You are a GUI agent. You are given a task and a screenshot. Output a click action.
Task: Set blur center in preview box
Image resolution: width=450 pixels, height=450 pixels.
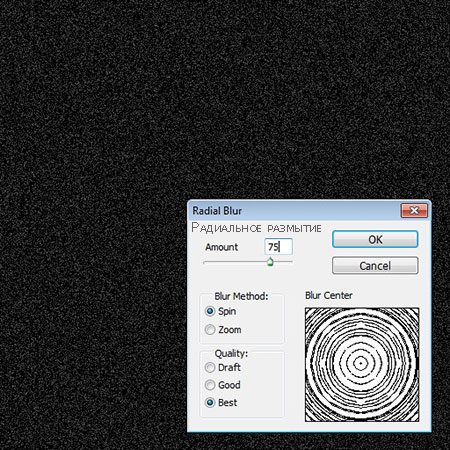(x=362, y=365)
